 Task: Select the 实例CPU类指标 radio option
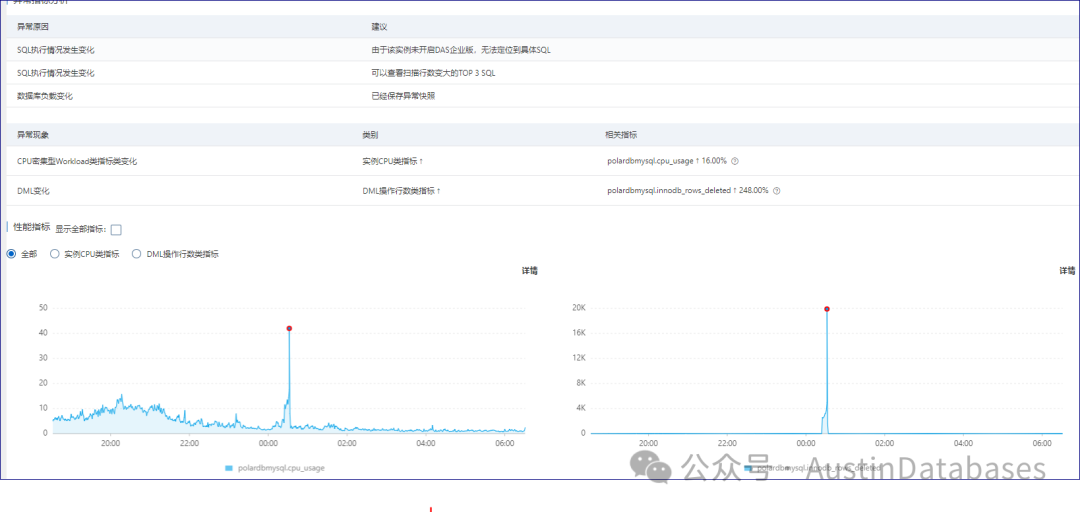pyautogui.click(x=55, y=254)
